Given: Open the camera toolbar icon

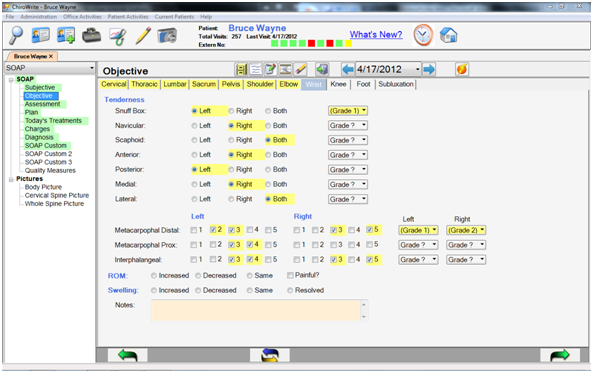Looking at the screenshot, I should tap(167, 36).
